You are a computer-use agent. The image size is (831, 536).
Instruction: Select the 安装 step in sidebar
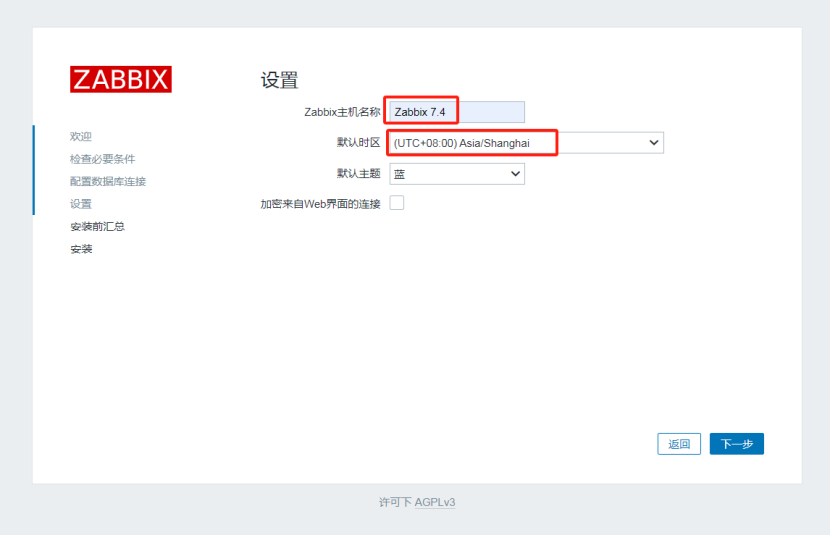81,249
